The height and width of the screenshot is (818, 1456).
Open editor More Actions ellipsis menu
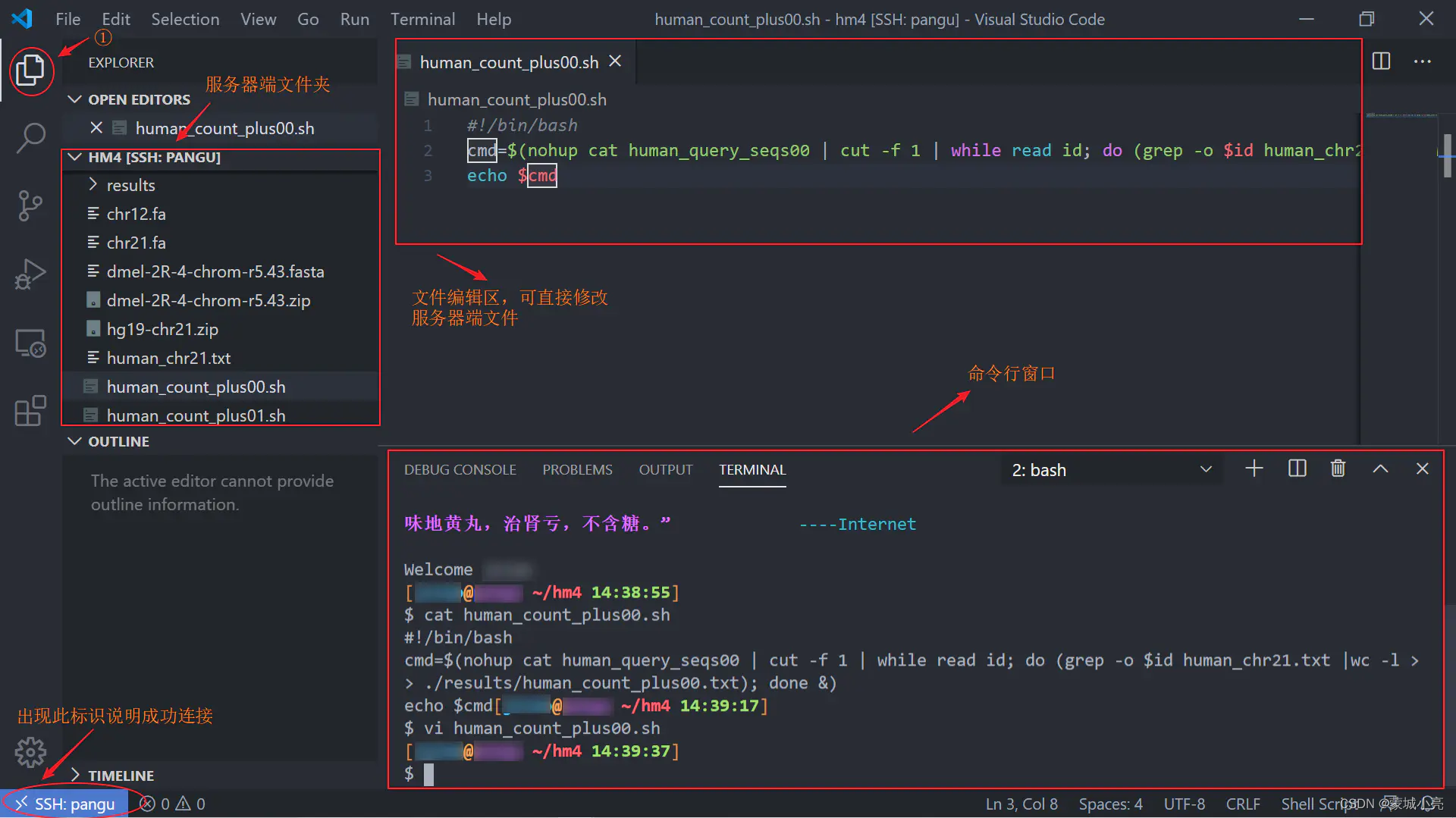[1423, 61]
